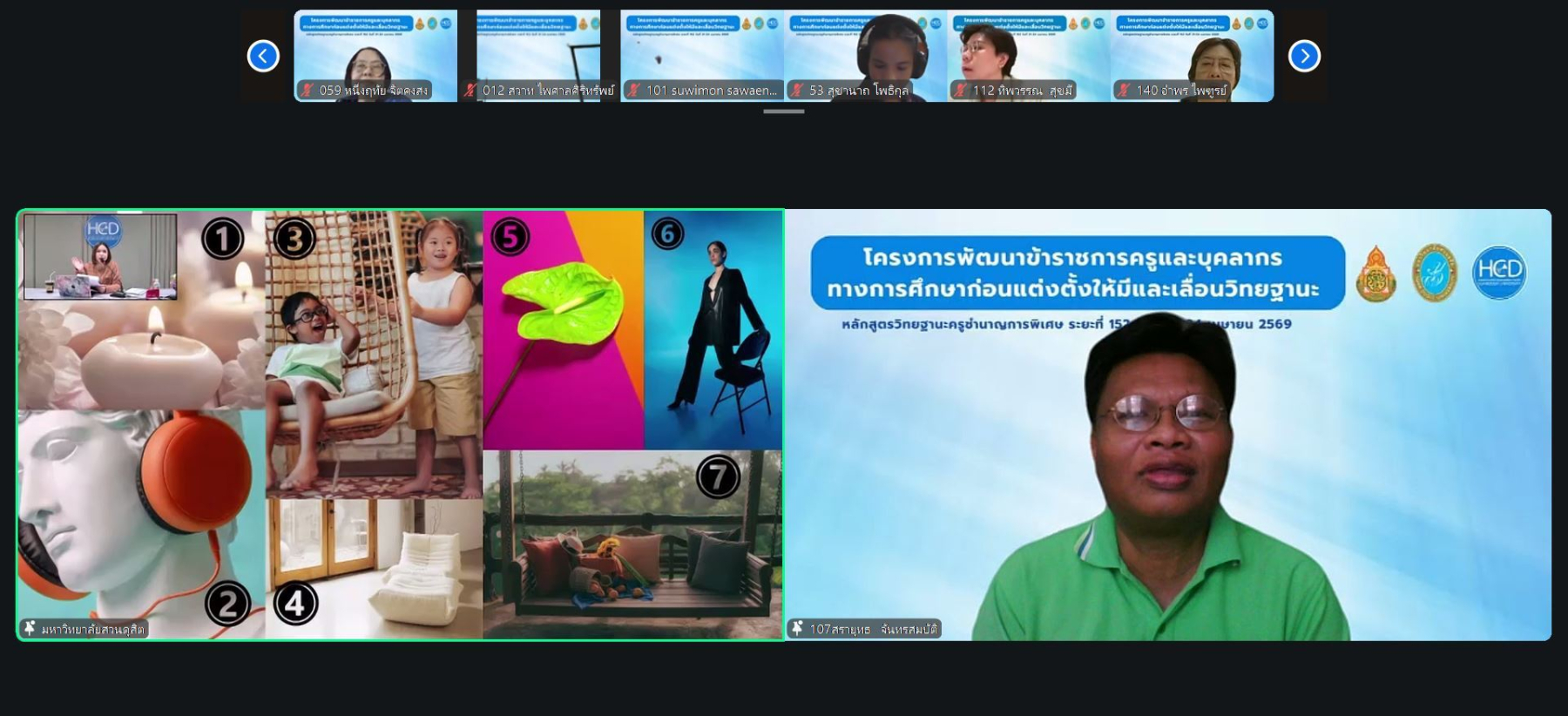Click the number 5 circle on anthurium image
Image resolution: width=1568 pixels, height=716 pixels.
tap(510, 237)
